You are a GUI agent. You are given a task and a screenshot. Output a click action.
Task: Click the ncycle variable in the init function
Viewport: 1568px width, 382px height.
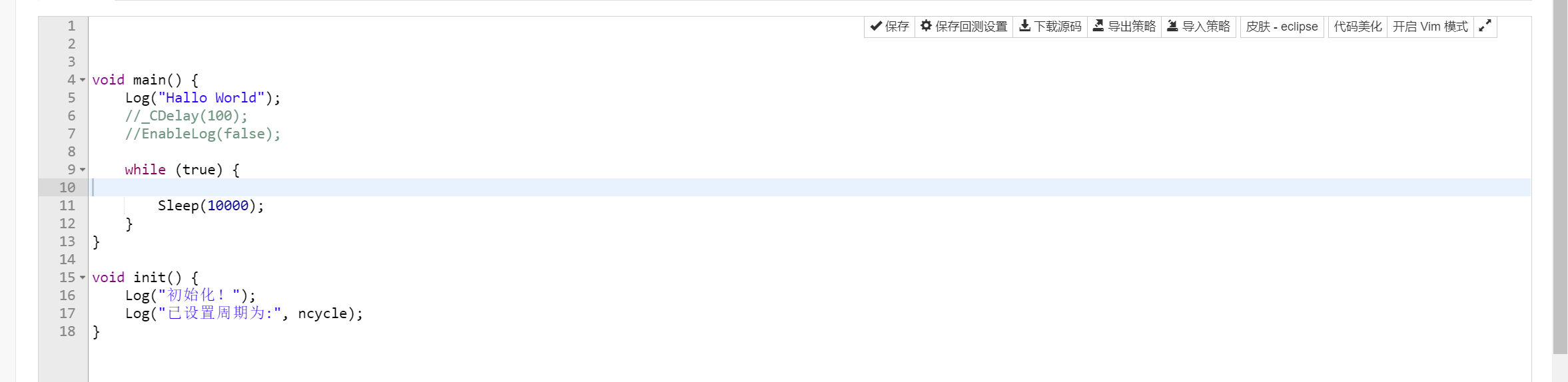point(322,313)
